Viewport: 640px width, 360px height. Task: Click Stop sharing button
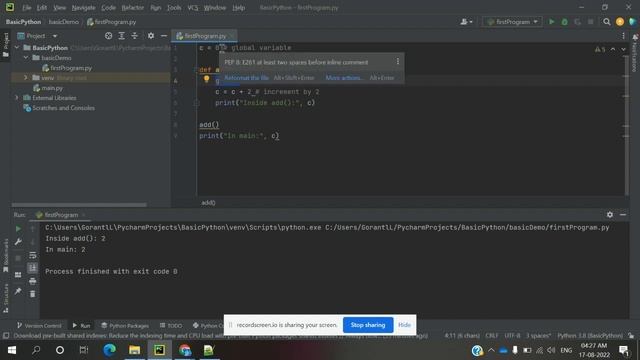tap(368, 325)
